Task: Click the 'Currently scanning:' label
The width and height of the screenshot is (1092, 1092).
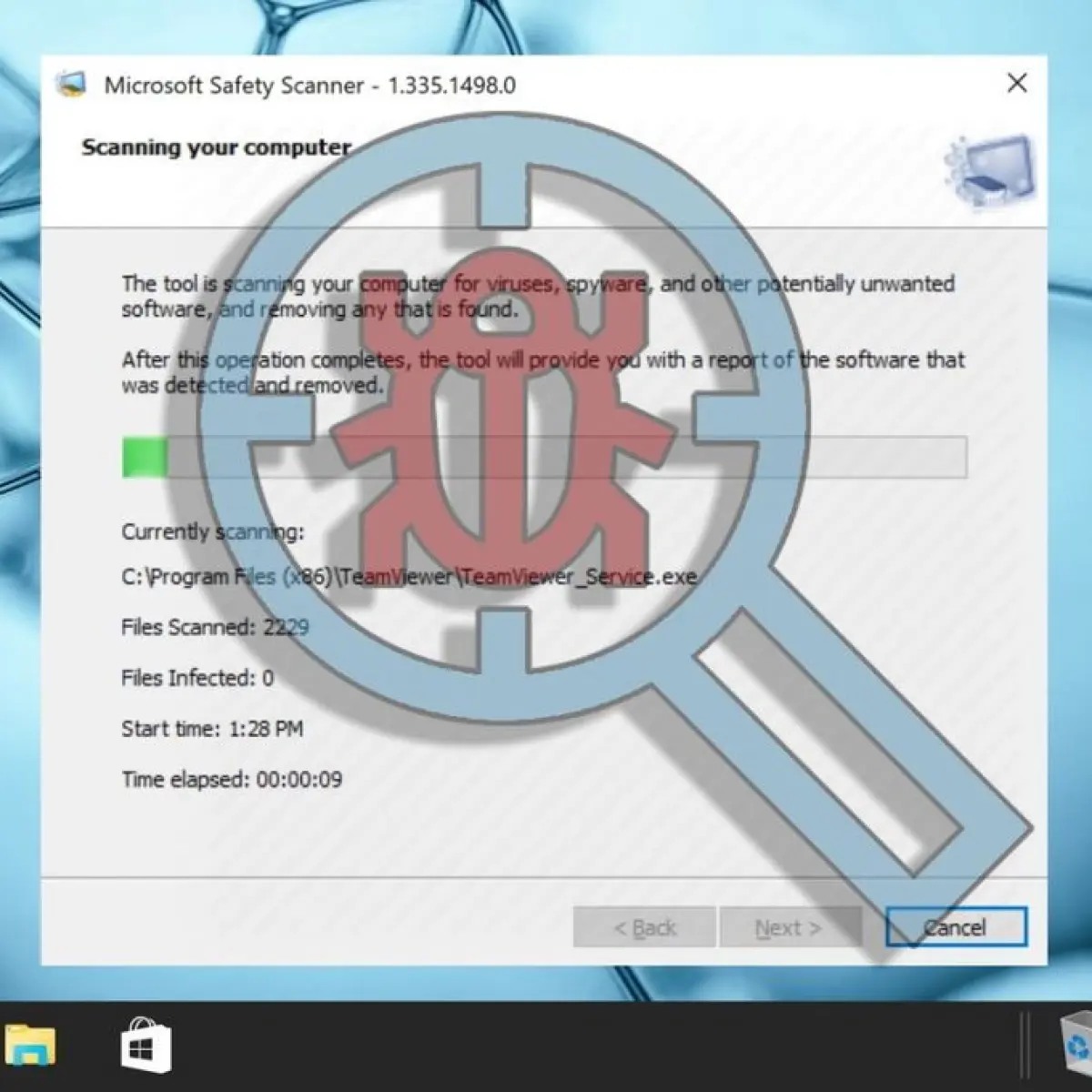Action: (213, 532)
